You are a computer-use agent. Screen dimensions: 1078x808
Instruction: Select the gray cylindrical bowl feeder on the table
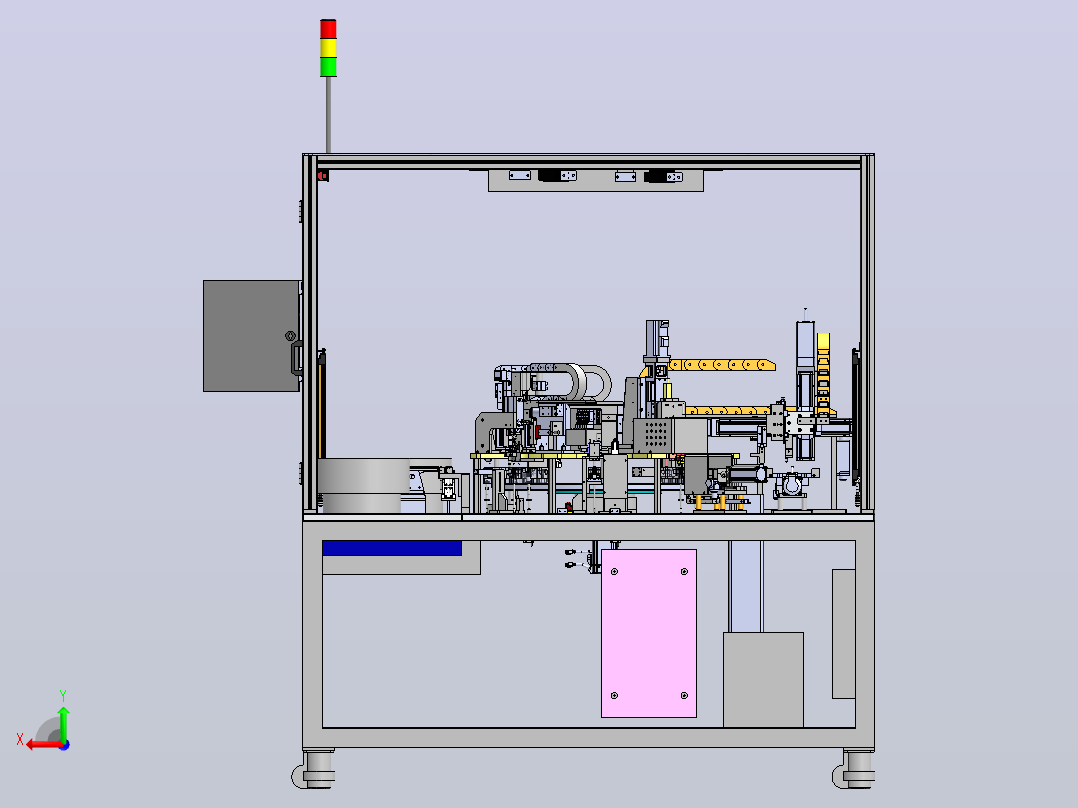pyautogui.click(x=364, y=485)
